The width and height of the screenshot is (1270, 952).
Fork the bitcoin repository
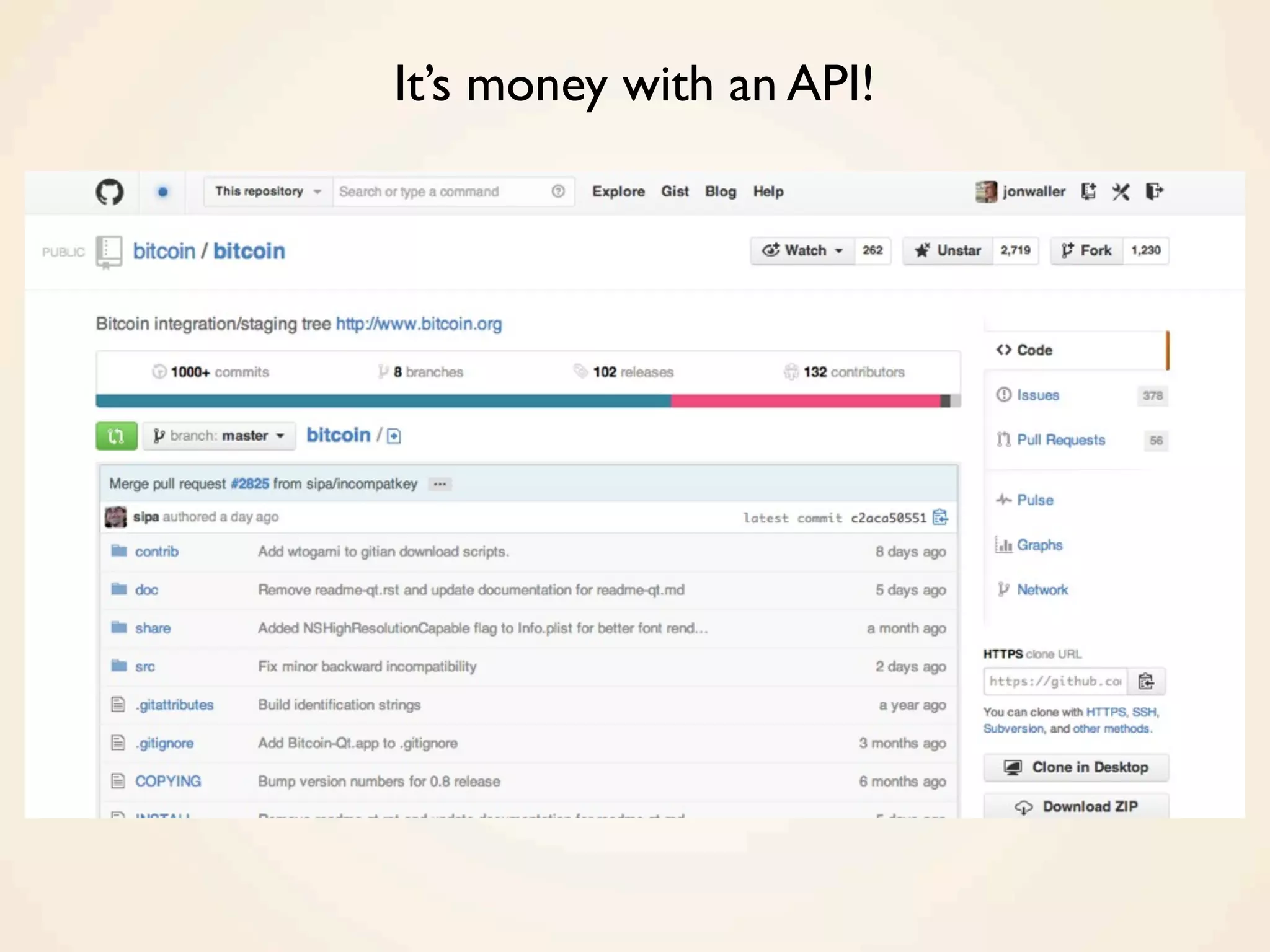click(x=1086, y=250)
